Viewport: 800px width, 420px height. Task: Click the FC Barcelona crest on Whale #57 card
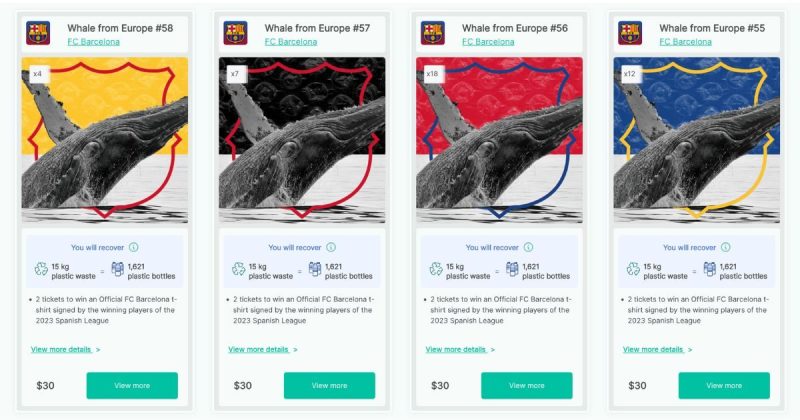point(236,33)
